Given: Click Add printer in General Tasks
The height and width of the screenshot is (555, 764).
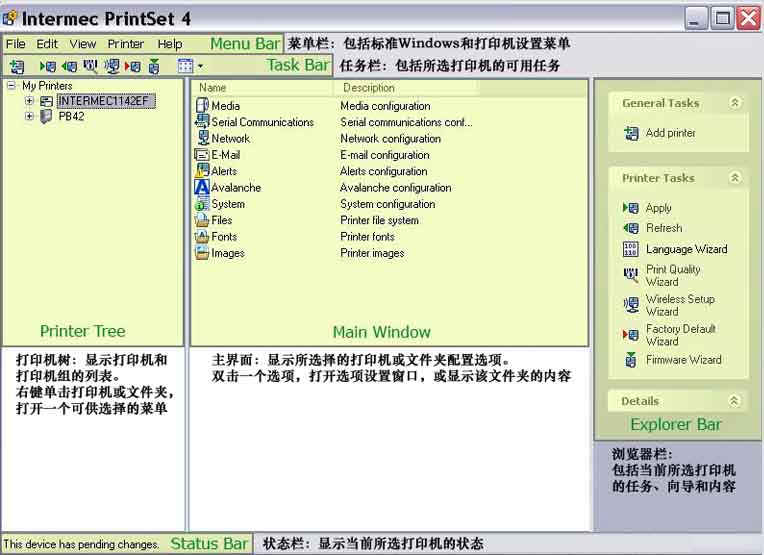Looking at the screenshot, I should coord(670,133).
